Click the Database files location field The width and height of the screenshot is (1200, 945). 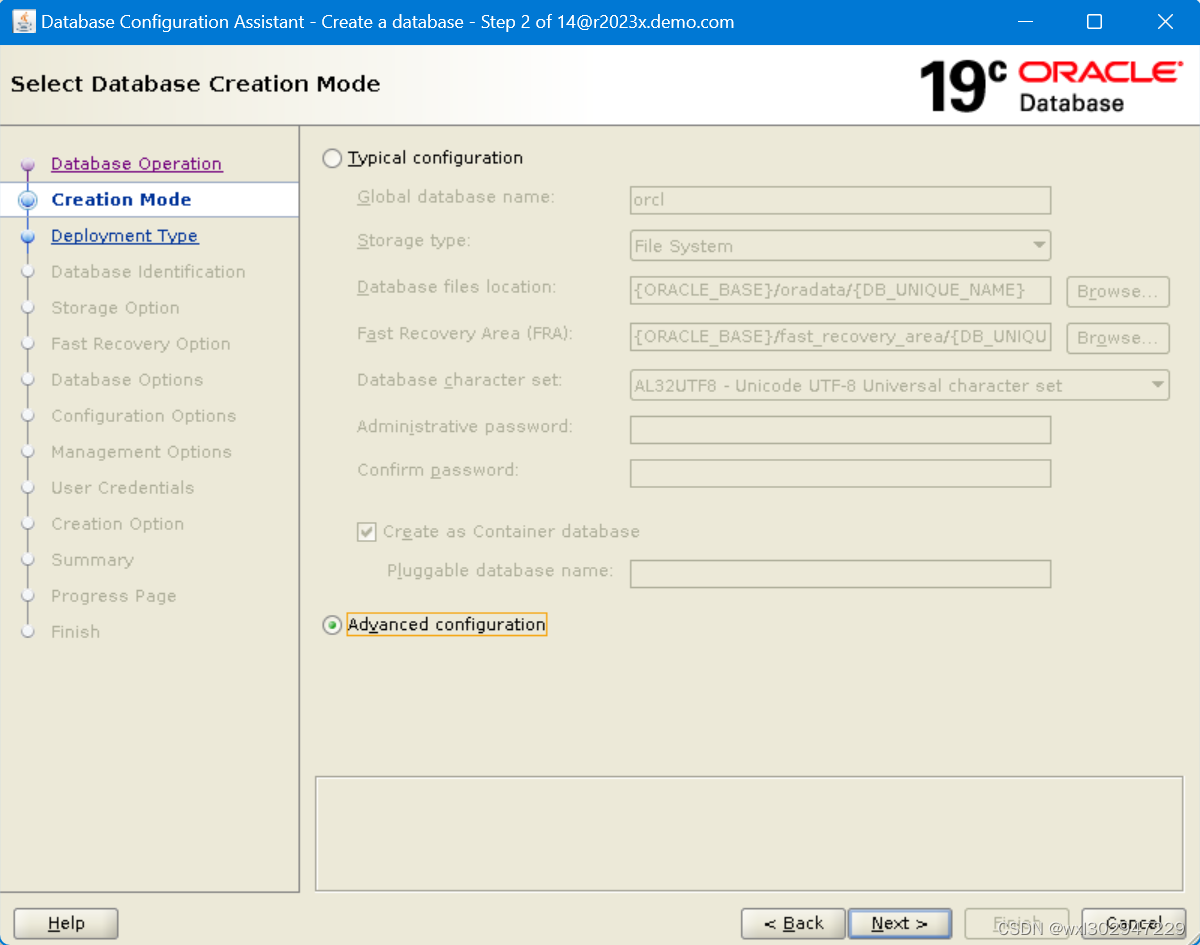coord(840,290)
